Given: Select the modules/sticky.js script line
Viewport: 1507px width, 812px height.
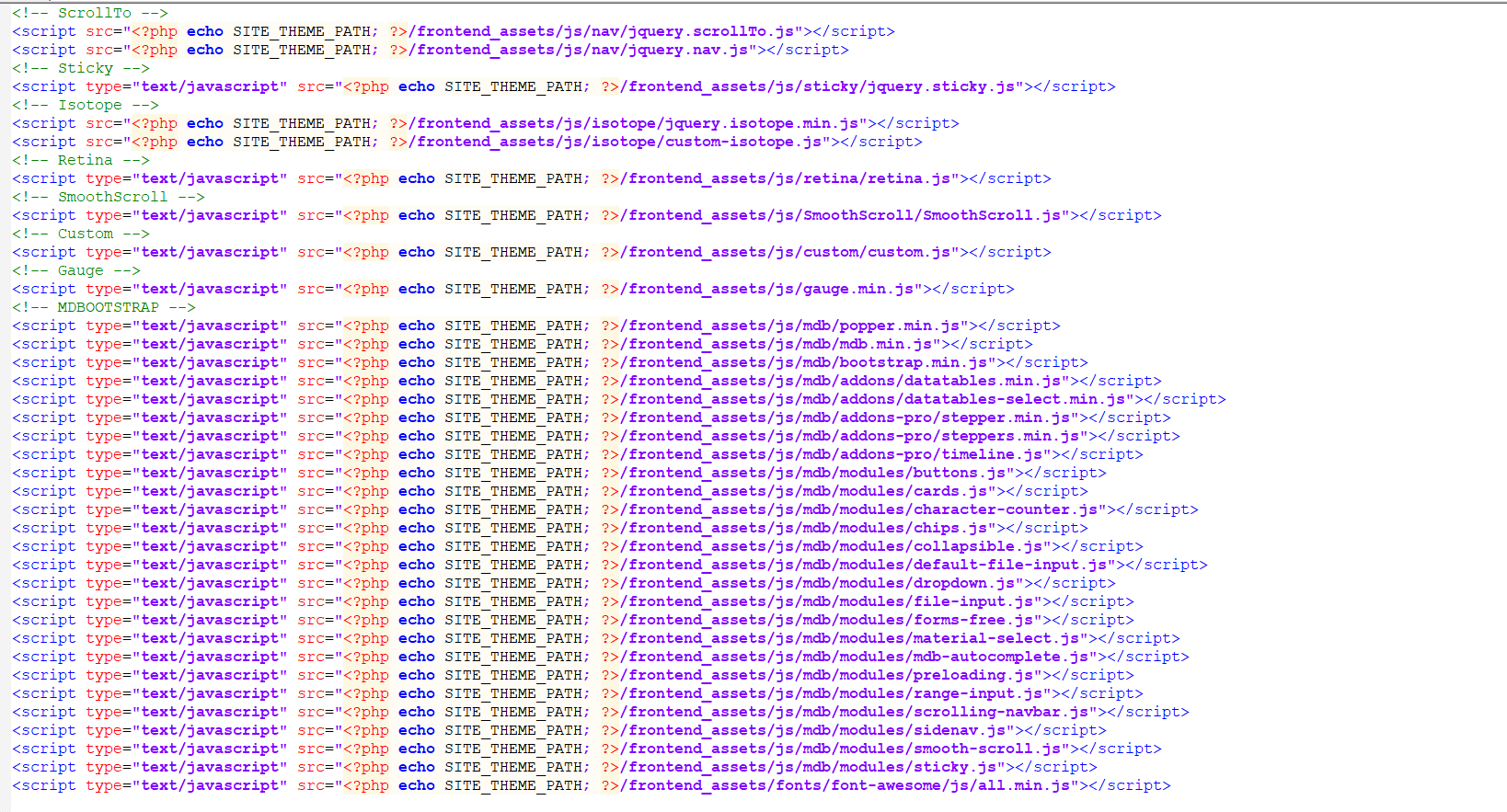Looking at the screenshot, I should click(555, 767).
